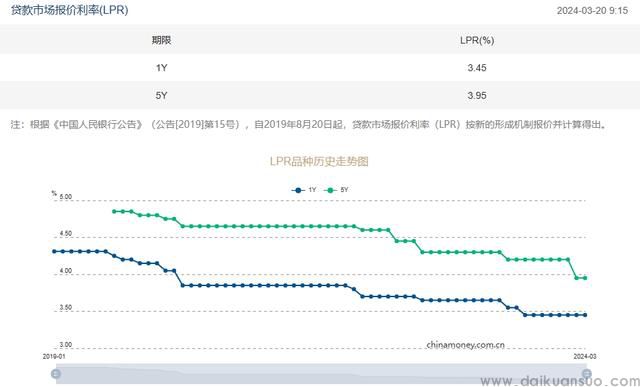The height and width of the screenshot is (387, 640).
Task: Click the left range slider handle
Action: 56,374
